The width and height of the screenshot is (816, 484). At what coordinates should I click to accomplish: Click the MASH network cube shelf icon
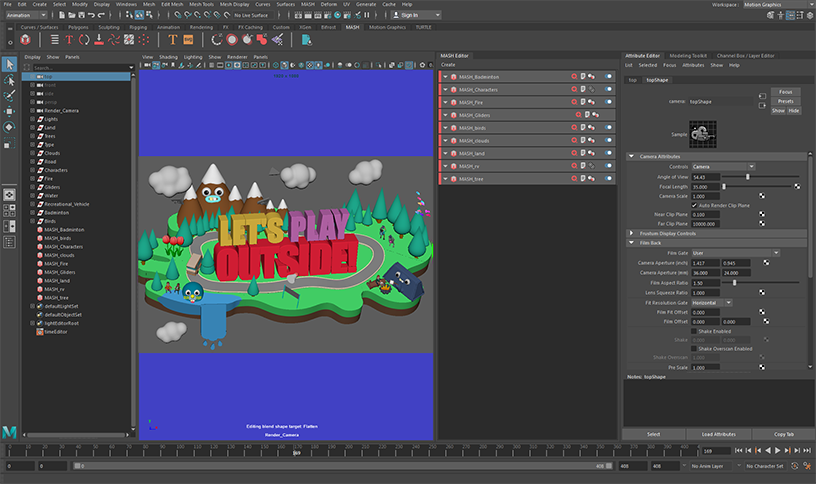24,40
